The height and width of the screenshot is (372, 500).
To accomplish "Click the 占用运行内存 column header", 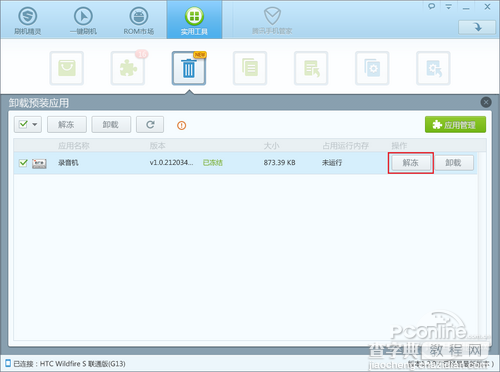I will pos(345,146).
